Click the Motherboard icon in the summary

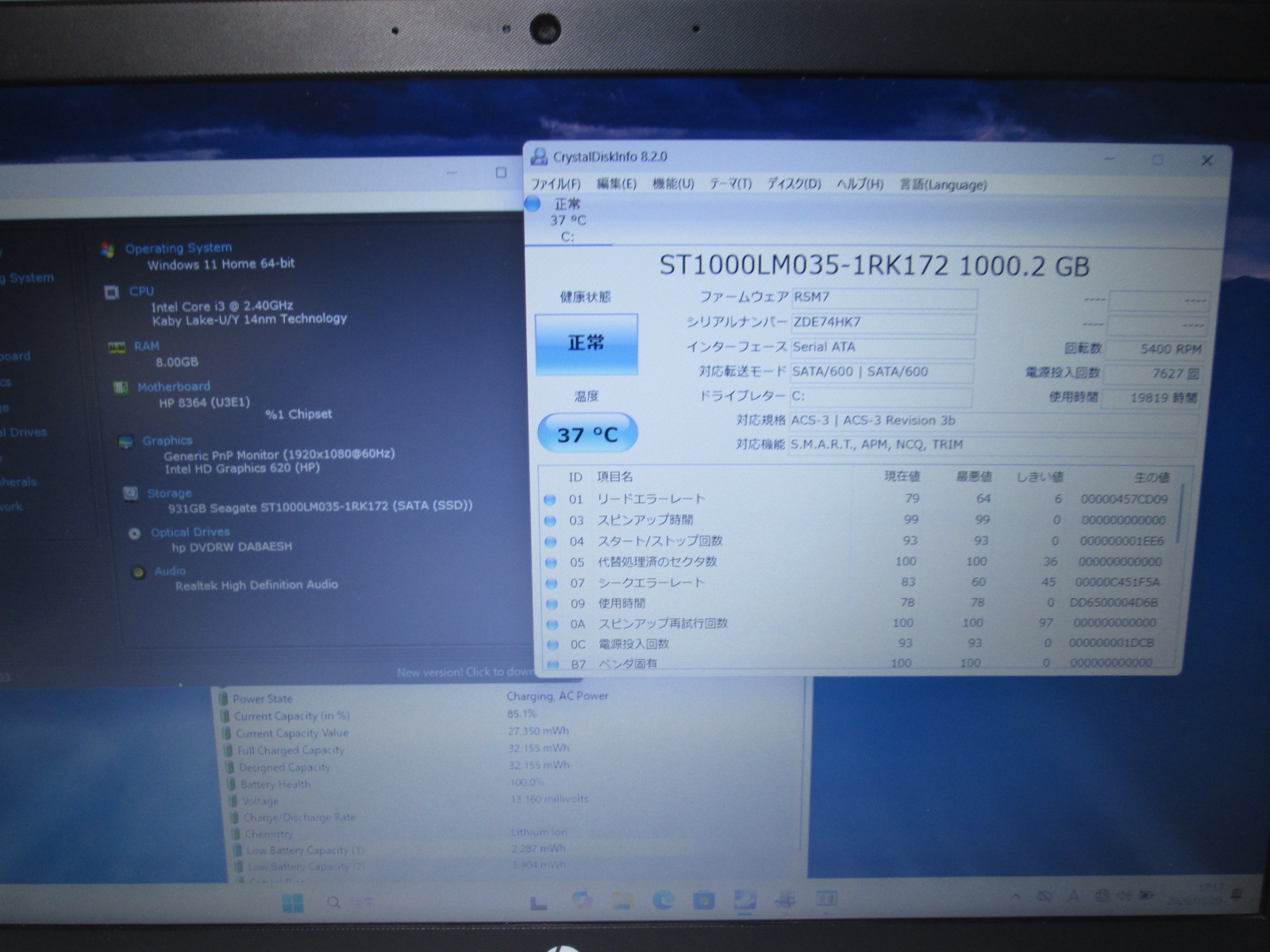(121, 388)
